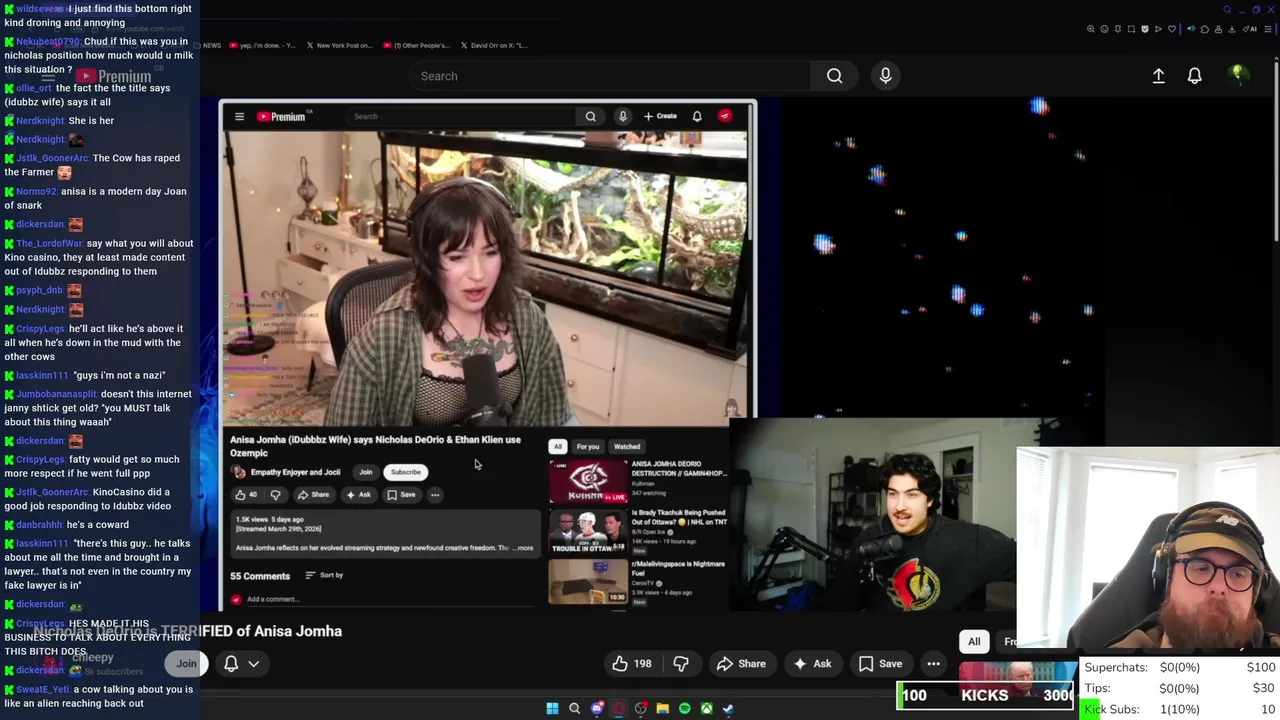Viewport: 1280px width, 720px height.
Task: Expand the inner description with ...more
Action: pos(524,548)
